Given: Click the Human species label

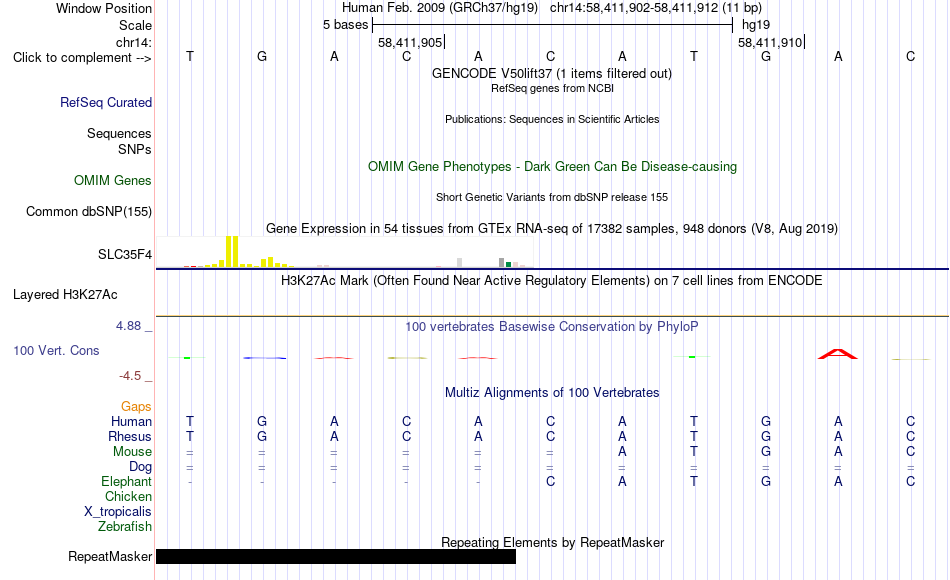Looking at the screenshot, I should tap(131, 422).
